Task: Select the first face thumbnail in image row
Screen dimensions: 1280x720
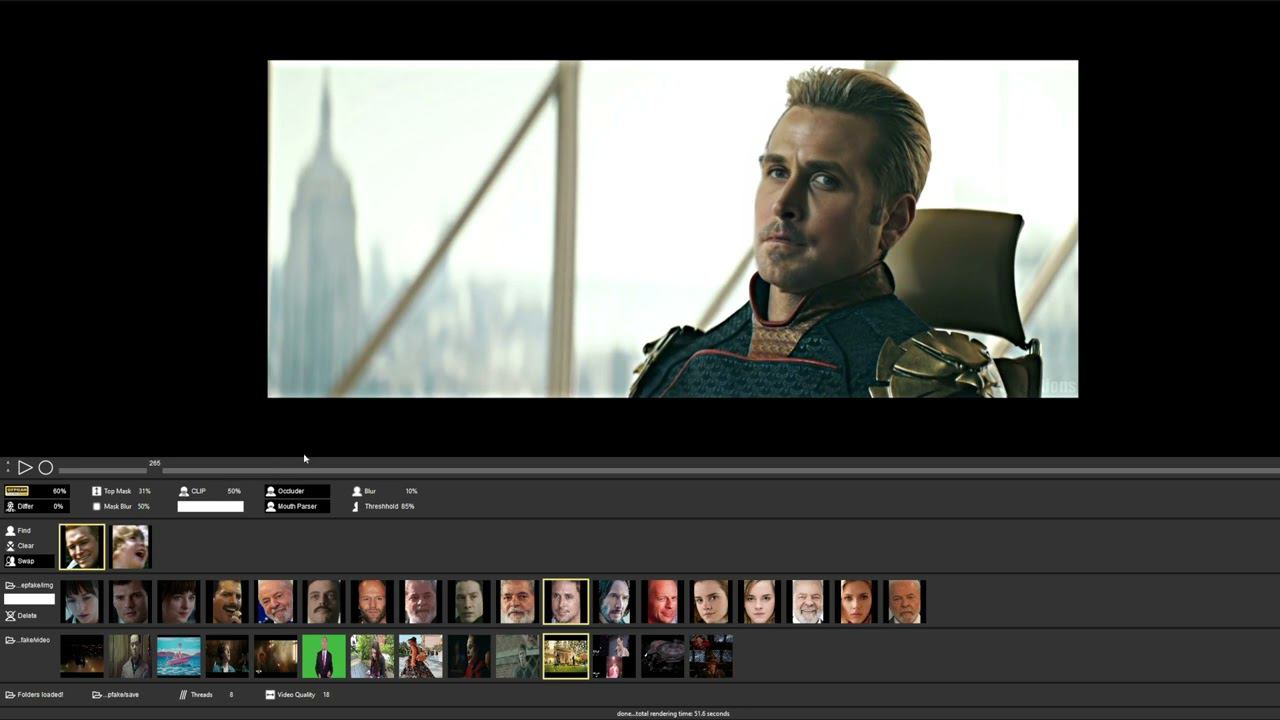Action: pos(82,602)
